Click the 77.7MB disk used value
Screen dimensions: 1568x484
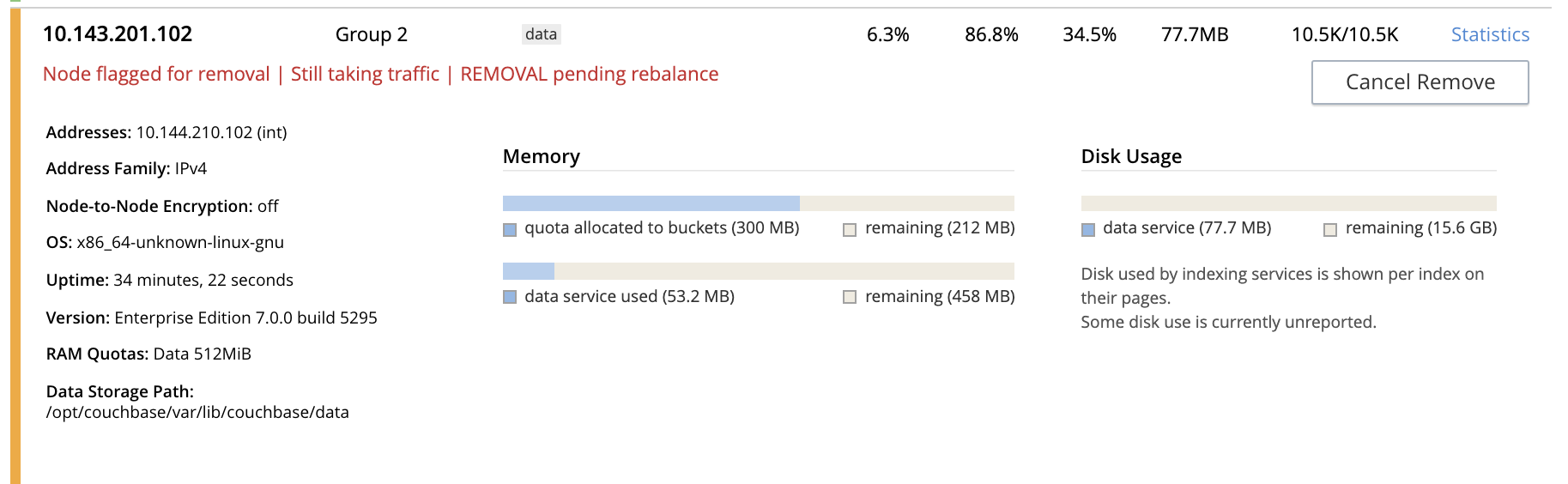click(1194, 34)
